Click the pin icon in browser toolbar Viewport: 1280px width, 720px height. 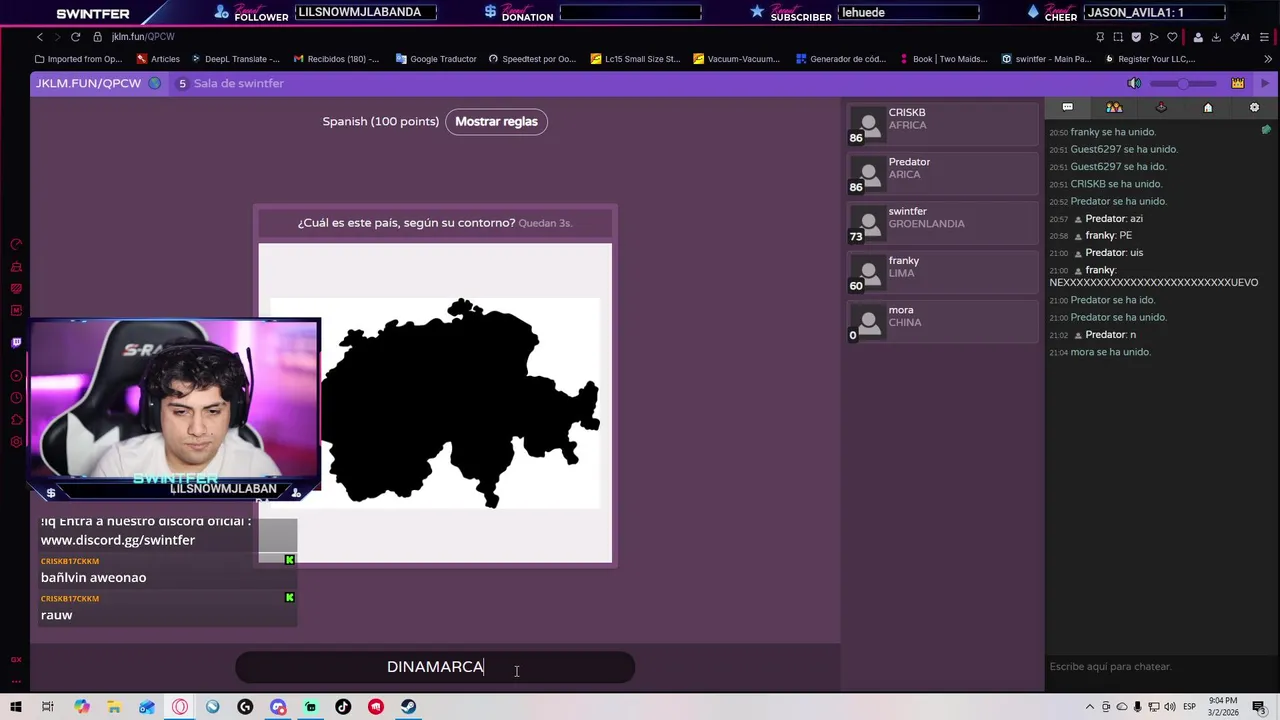tap(1100, 37)
